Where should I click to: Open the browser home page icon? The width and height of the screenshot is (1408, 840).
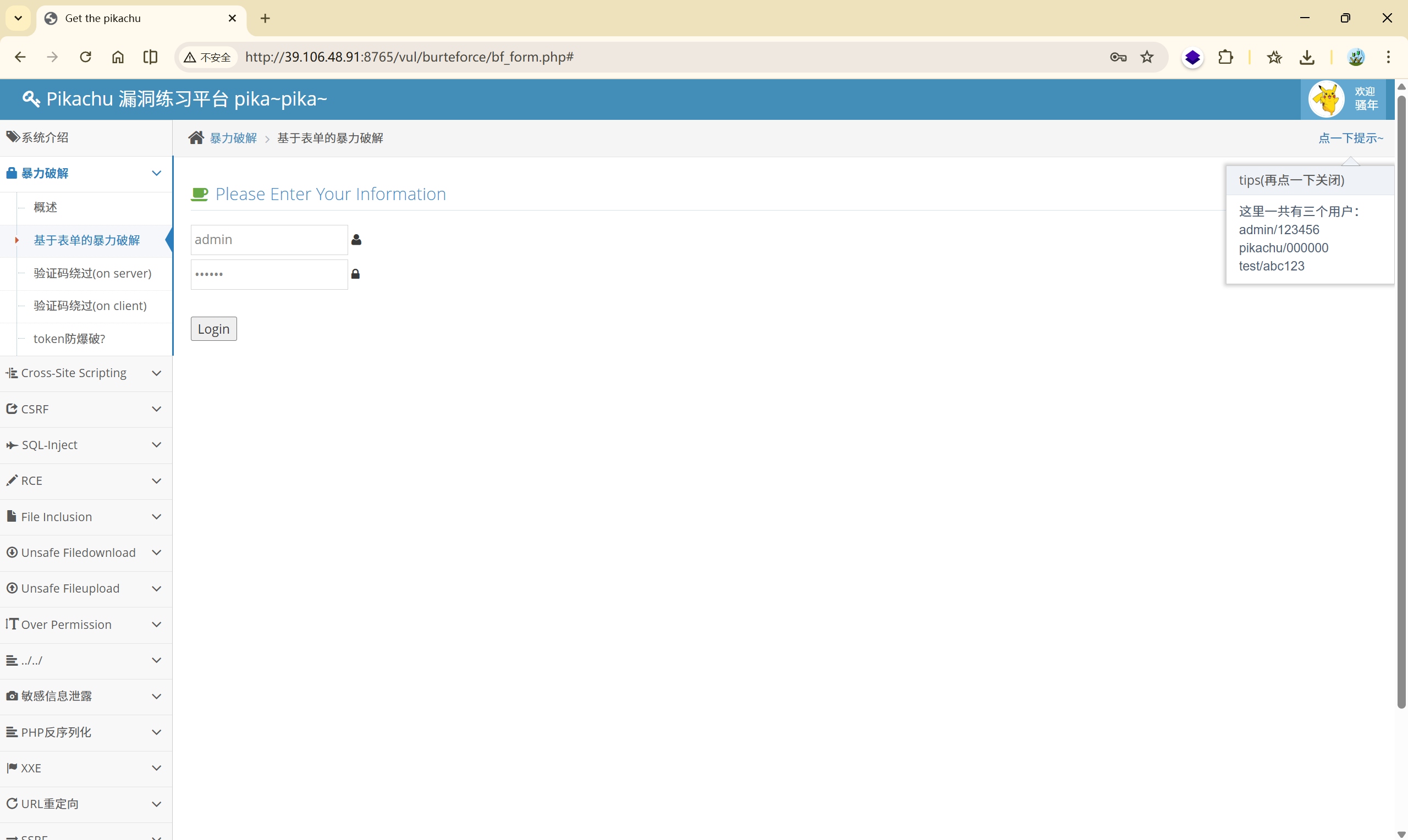[x=118, y=57]
